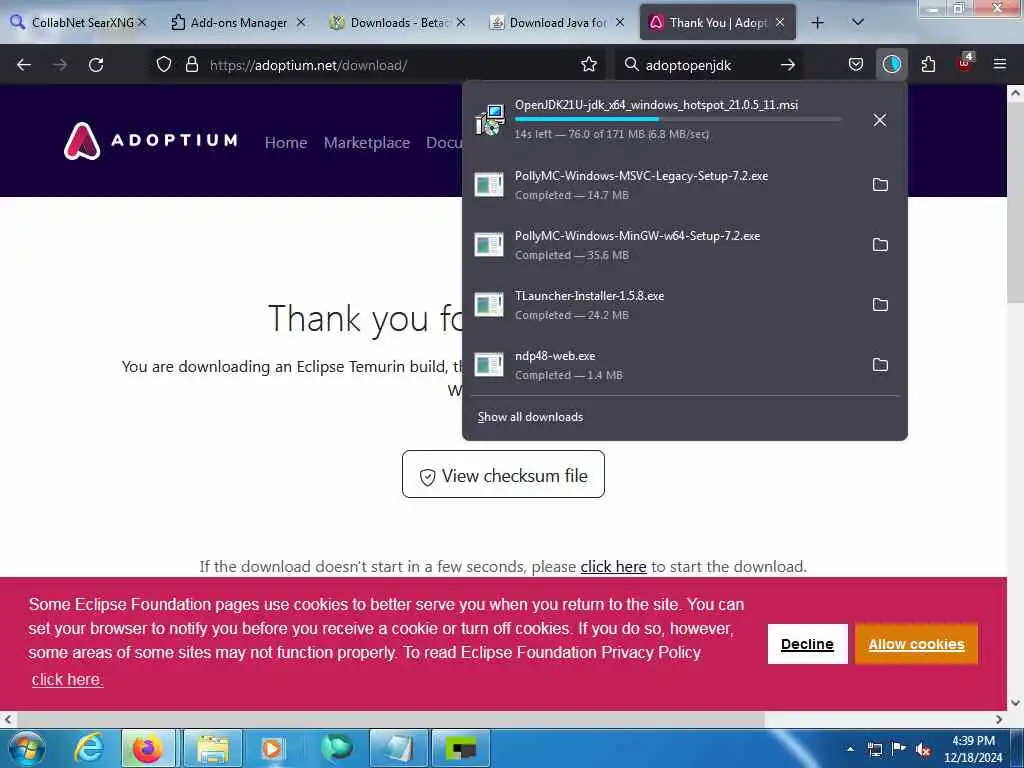This screenshot has height=768, width=1024.
Task: Submit the adoptopenjdk search arrow
Action: pyautogui.click(x=788, y=65)
